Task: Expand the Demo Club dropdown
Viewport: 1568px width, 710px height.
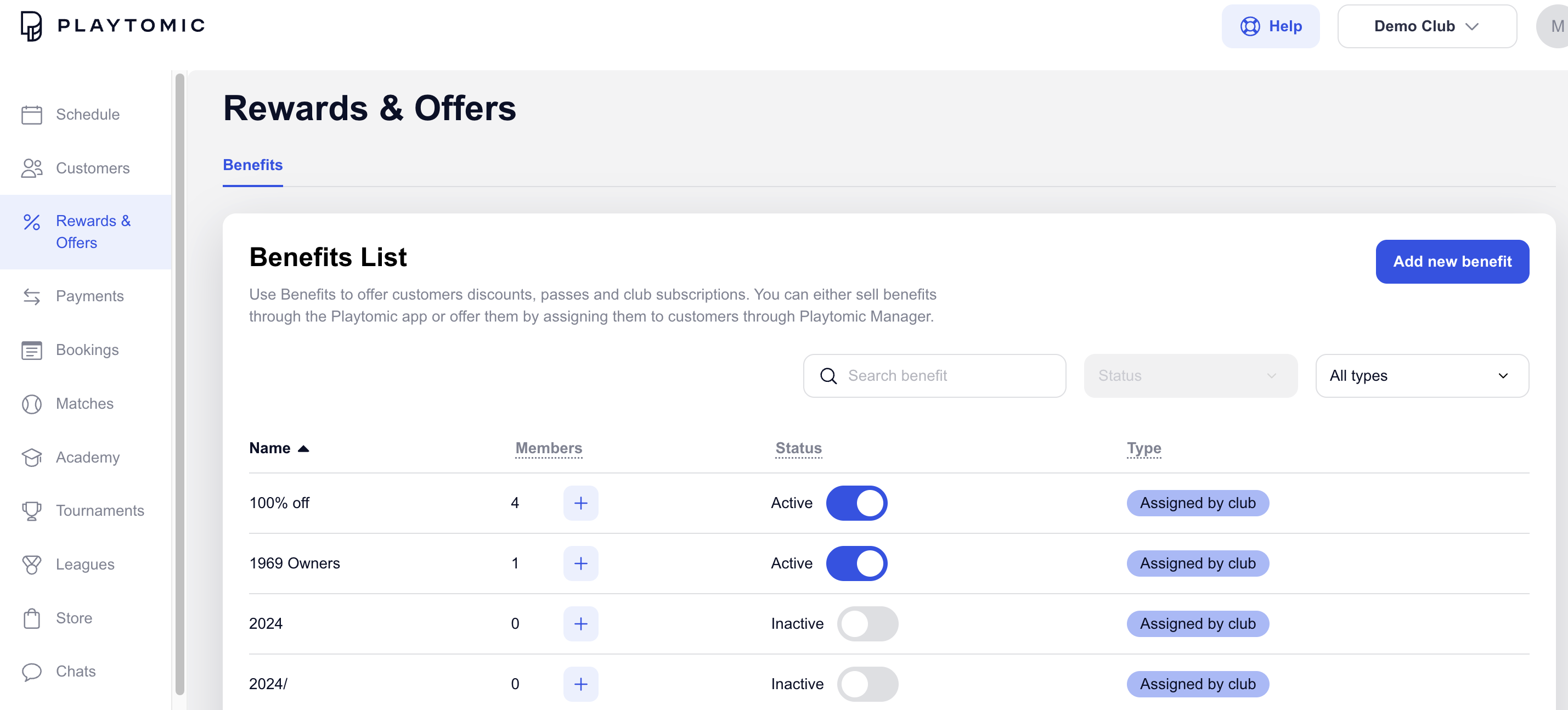Action: (x=1426, y=26)
